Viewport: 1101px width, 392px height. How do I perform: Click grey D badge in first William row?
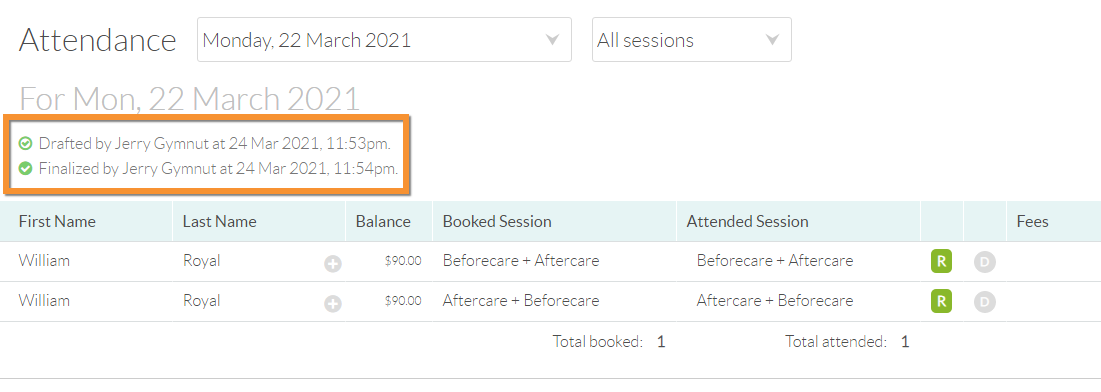click(984, 262)
